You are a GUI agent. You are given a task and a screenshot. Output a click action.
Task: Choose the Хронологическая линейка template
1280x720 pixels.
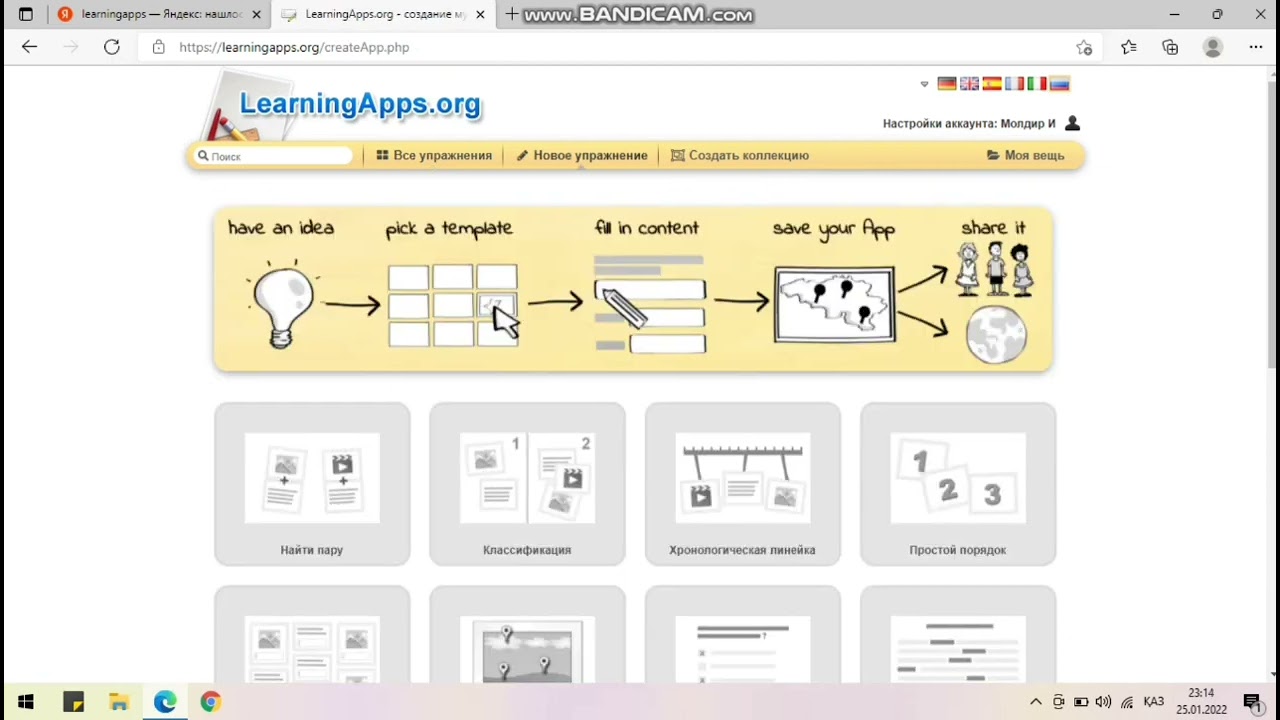[x=743, y=484]
